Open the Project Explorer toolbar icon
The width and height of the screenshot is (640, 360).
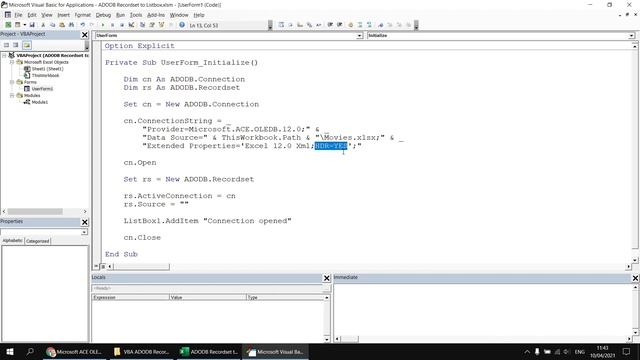tap(142, 25)
